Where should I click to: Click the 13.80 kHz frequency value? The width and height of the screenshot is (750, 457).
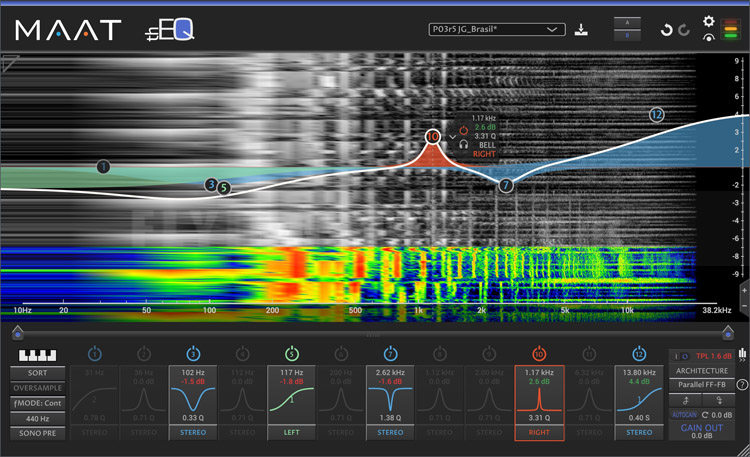639,372
